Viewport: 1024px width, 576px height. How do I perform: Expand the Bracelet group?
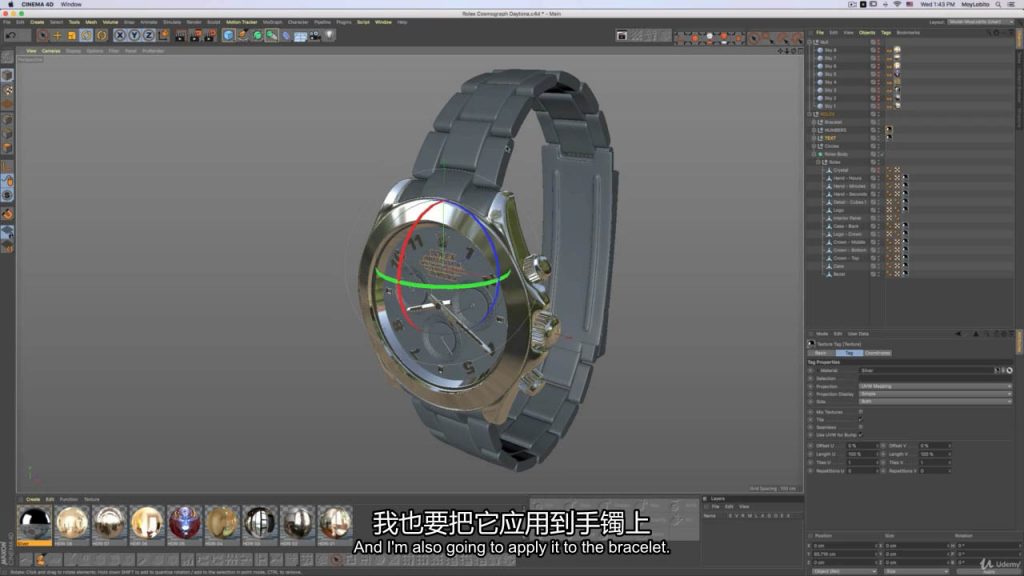(814, 122)
